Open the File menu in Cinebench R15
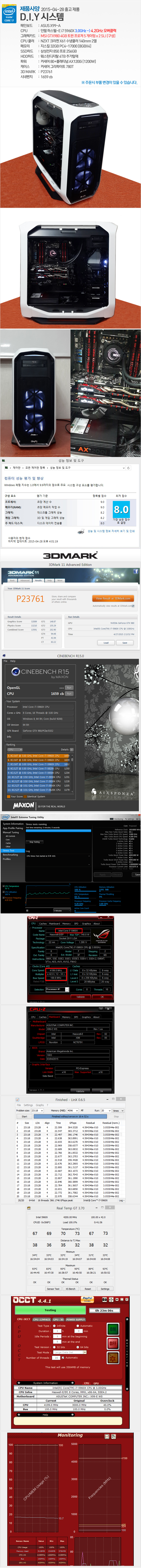This screenshot has height=1568, width=141. (6, 661)
